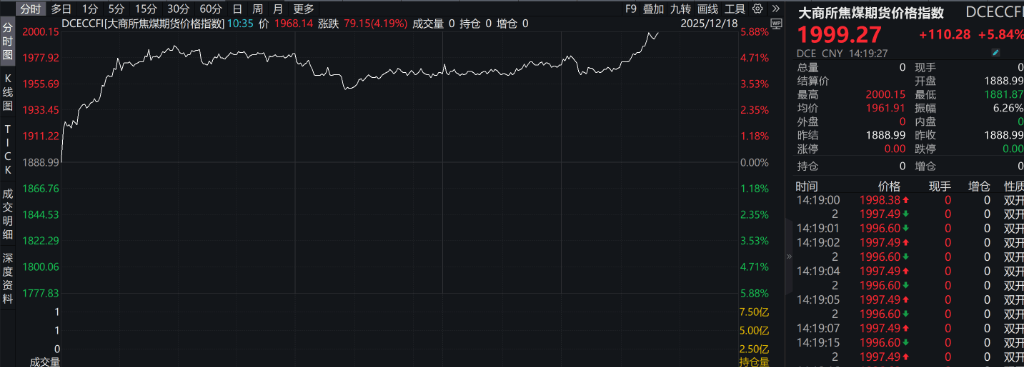1024x367 pixels.
Task: Click the 现手 column header
Action: click(940, 186)
